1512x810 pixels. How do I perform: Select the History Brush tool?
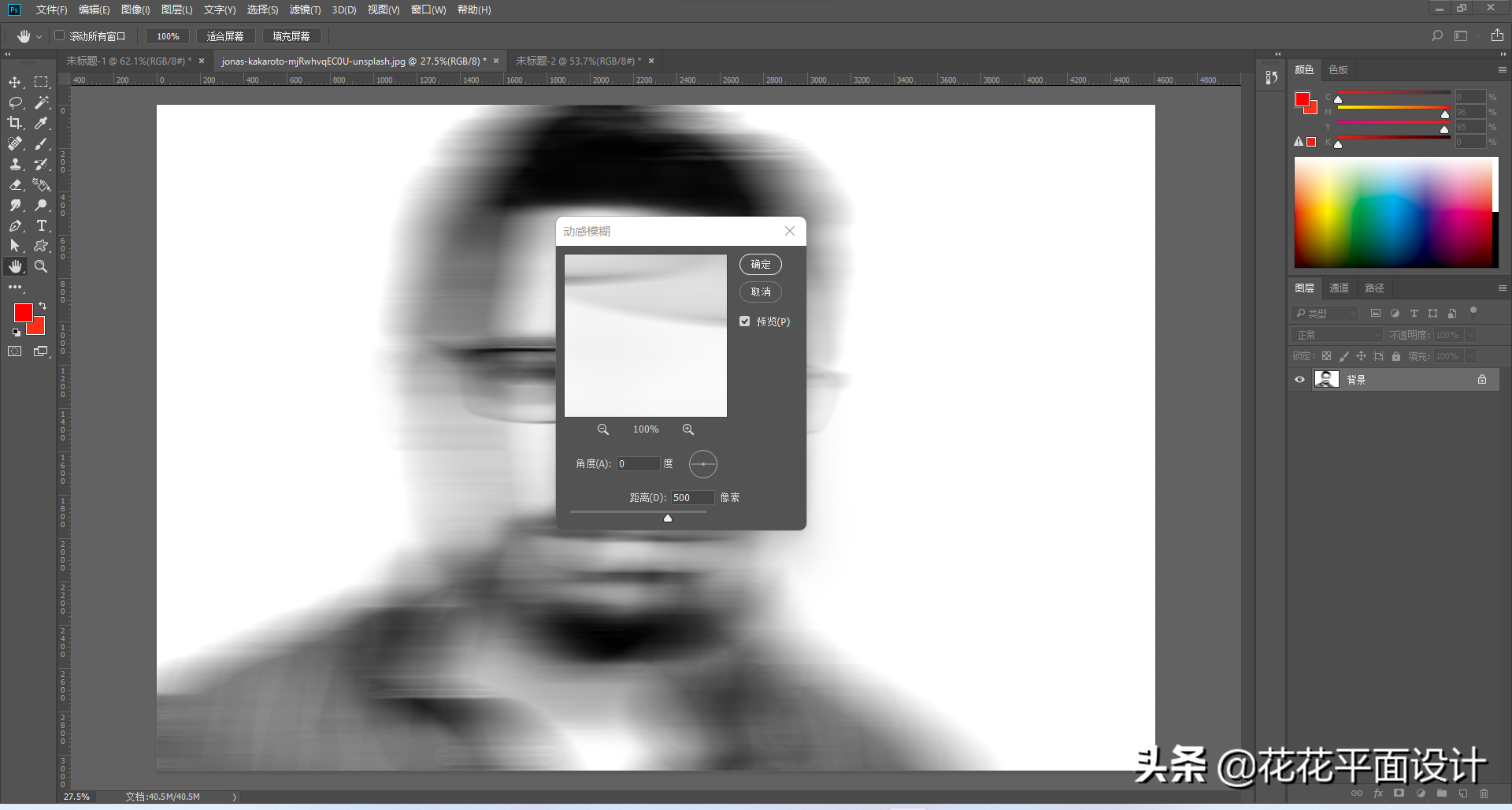[41, 164]
